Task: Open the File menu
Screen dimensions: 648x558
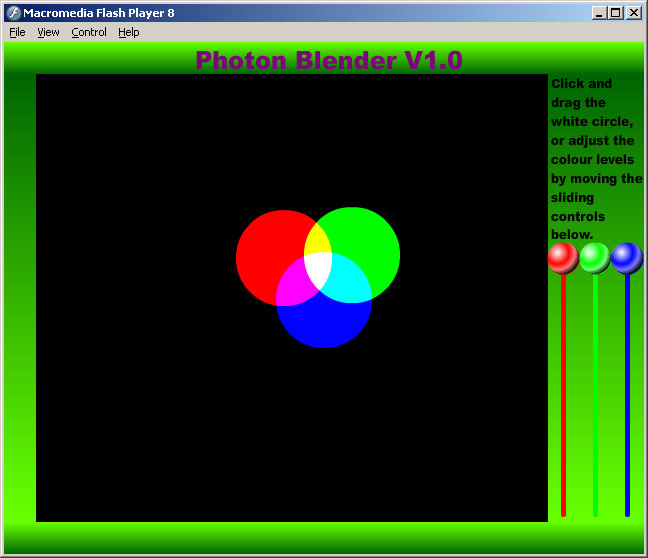Action: [17, 32]
